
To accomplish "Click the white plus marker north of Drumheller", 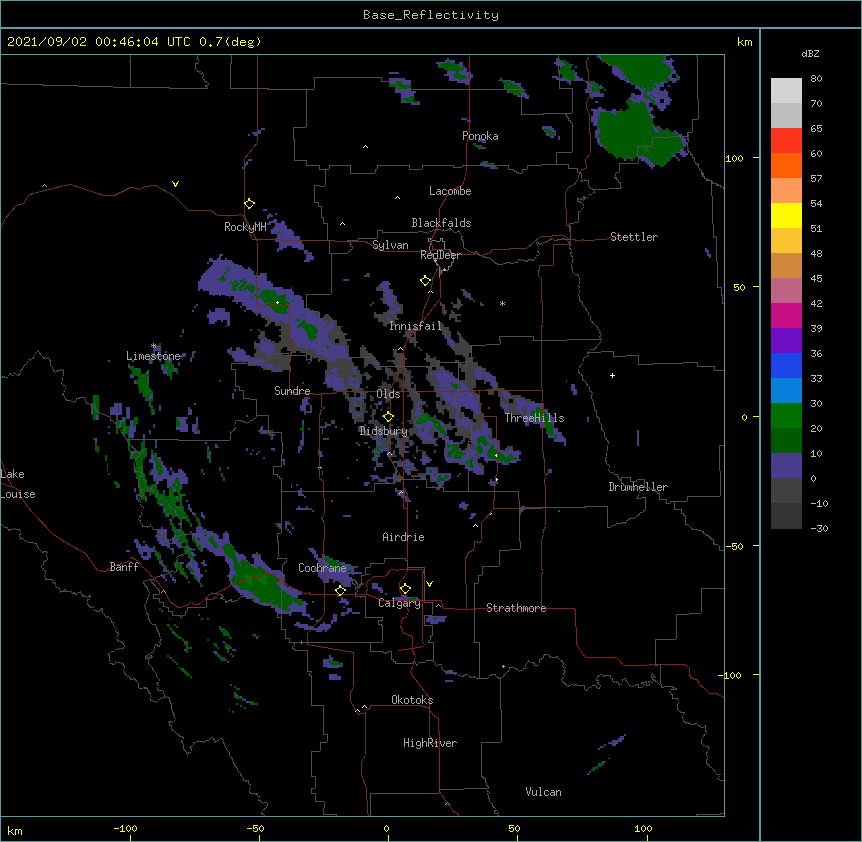I will [612, 375].
